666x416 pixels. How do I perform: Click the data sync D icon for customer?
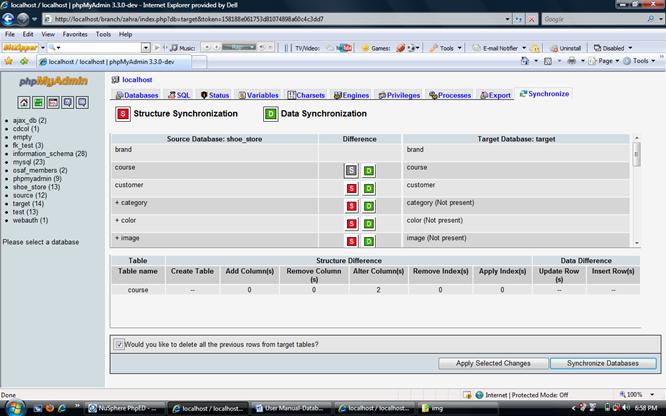pyautogui.click(x=369, y=188)
